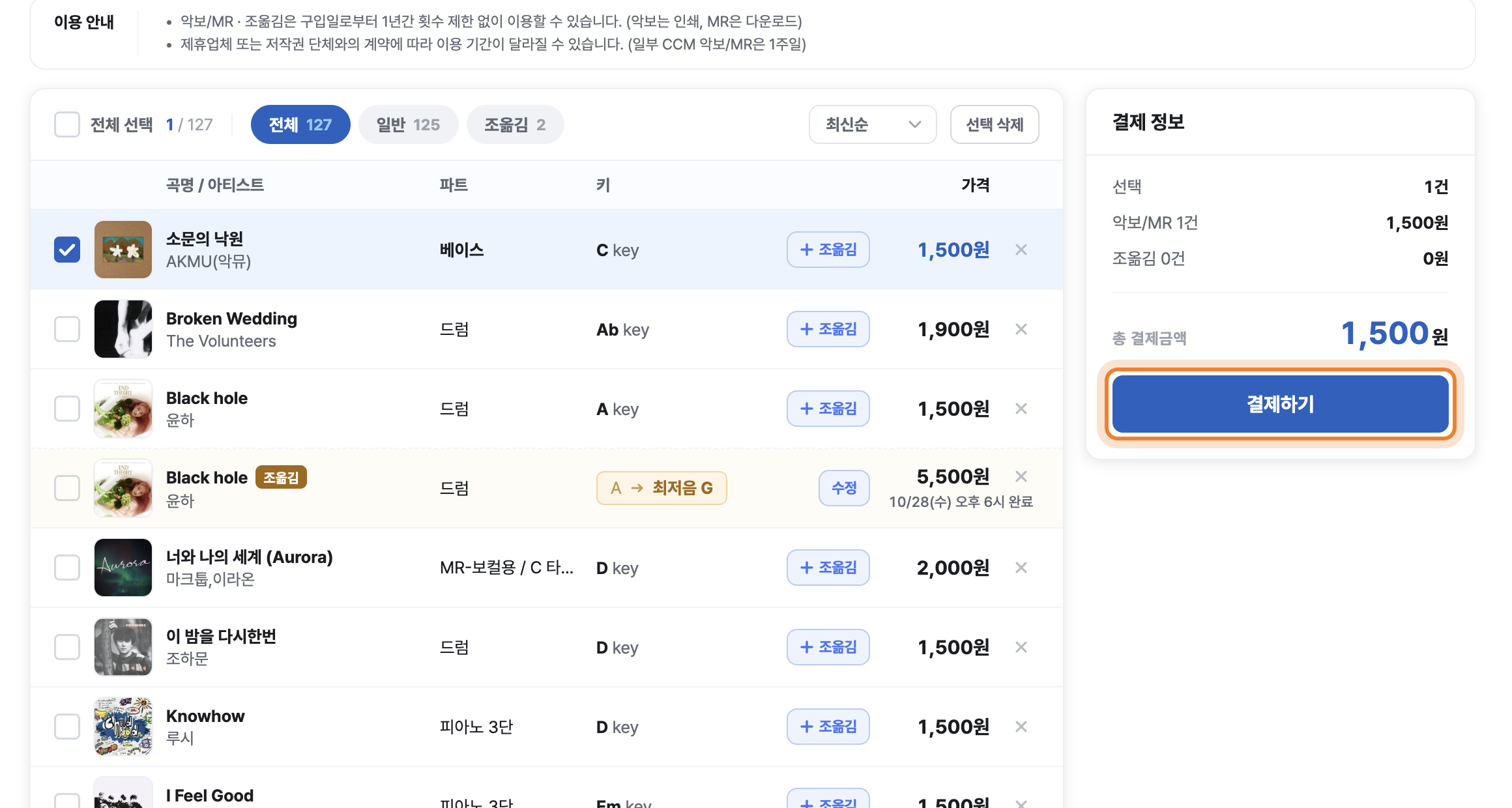Uncheck the 소문의 낙원 checkbox
1512x808 pixels.
(x=67, y=250)
